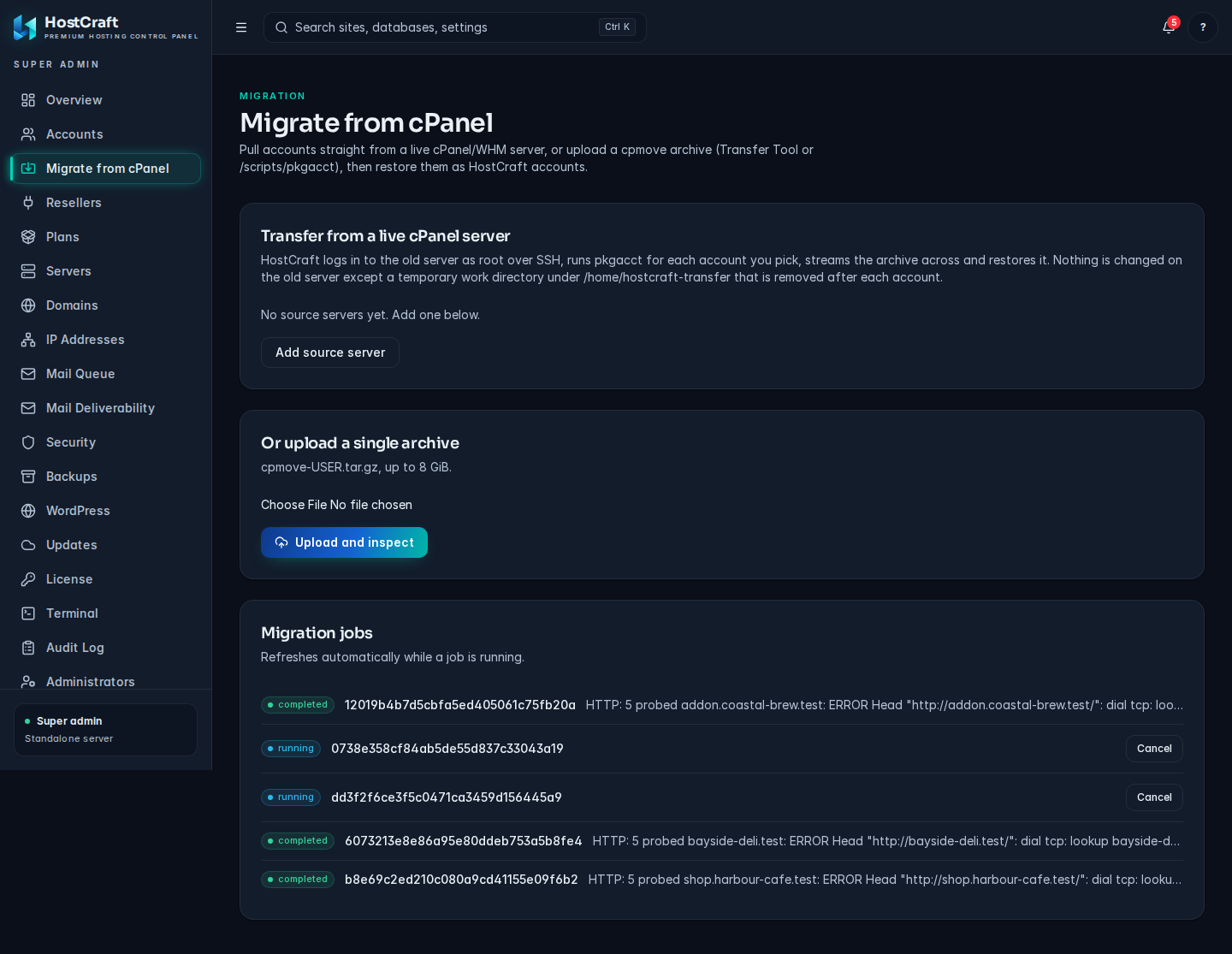Screen dimensions: 1232x954
Task: Click the completed badge for job b8e69c2e
Action: pos(298,880)
